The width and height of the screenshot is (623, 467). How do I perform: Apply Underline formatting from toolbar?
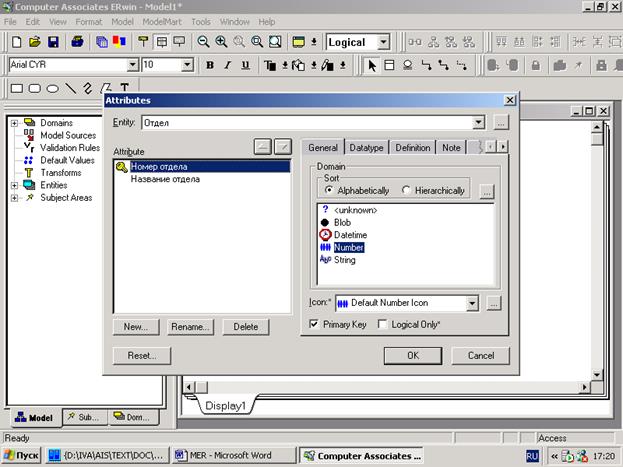[246, 65]
